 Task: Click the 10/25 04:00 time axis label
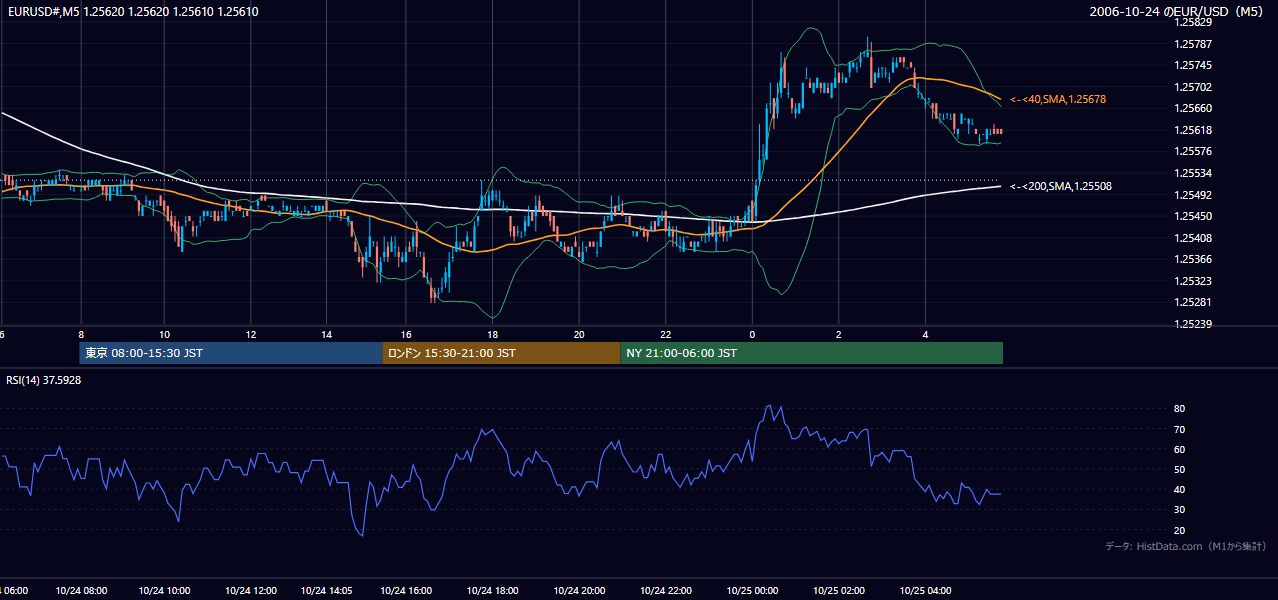pos(925,591)
